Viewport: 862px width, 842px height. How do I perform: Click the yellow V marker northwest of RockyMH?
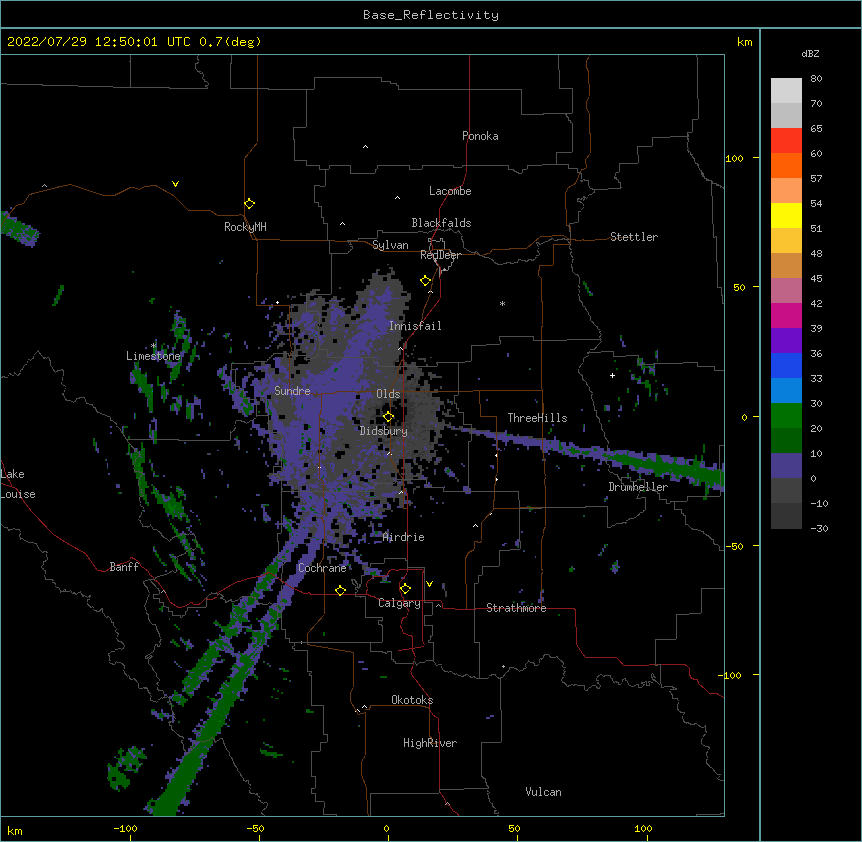tap(175, 184)
